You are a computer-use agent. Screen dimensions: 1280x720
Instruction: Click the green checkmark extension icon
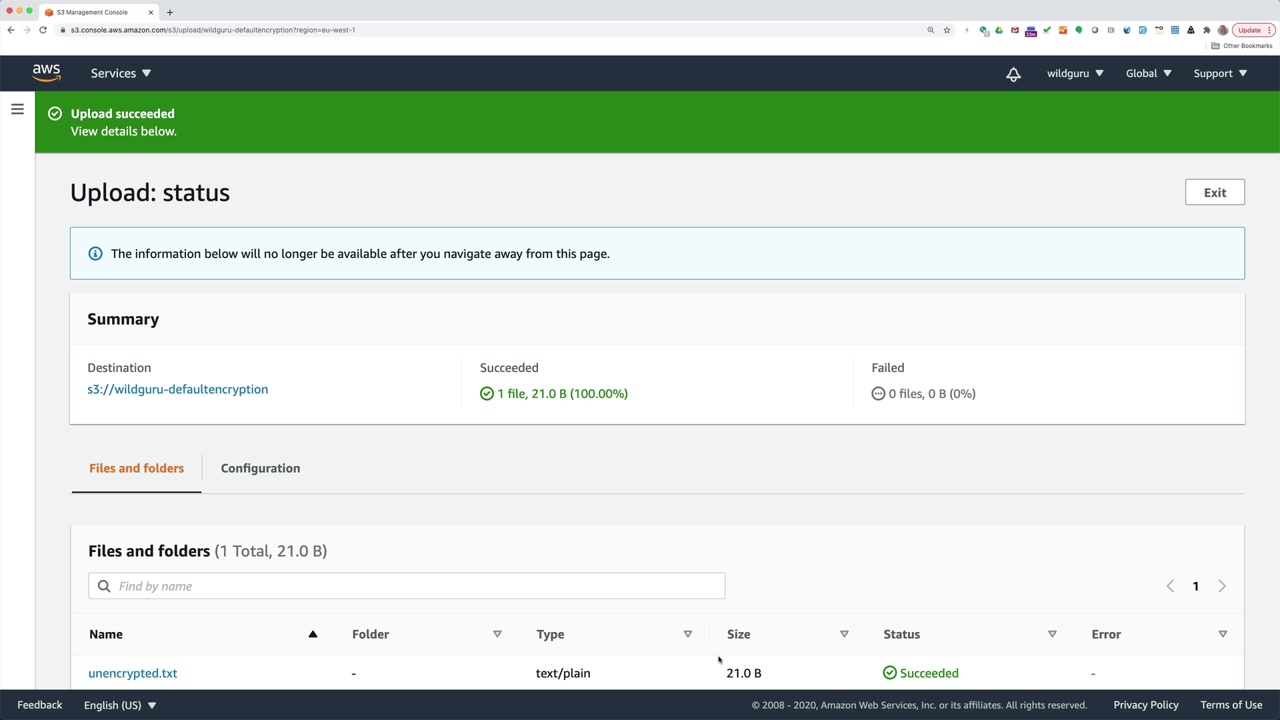point(1047,30)
